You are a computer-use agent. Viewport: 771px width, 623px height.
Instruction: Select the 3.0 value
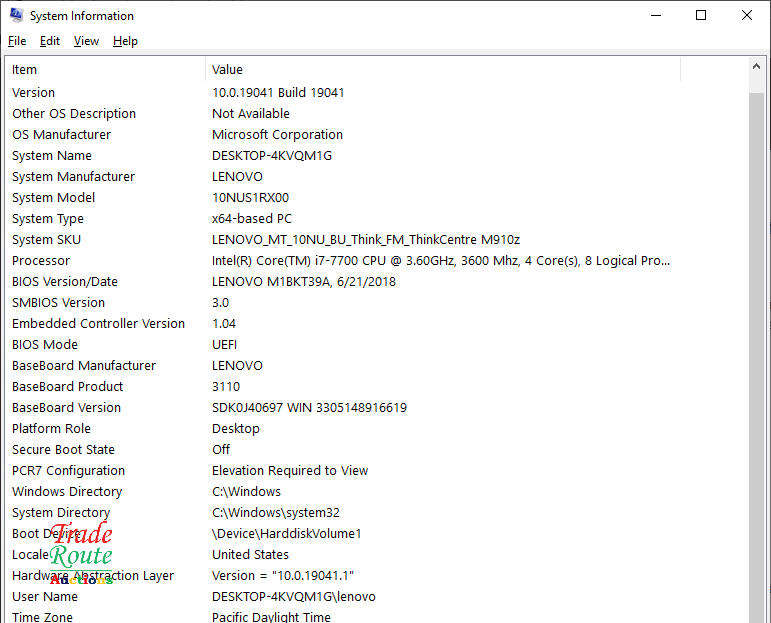(x=220, y=303)
